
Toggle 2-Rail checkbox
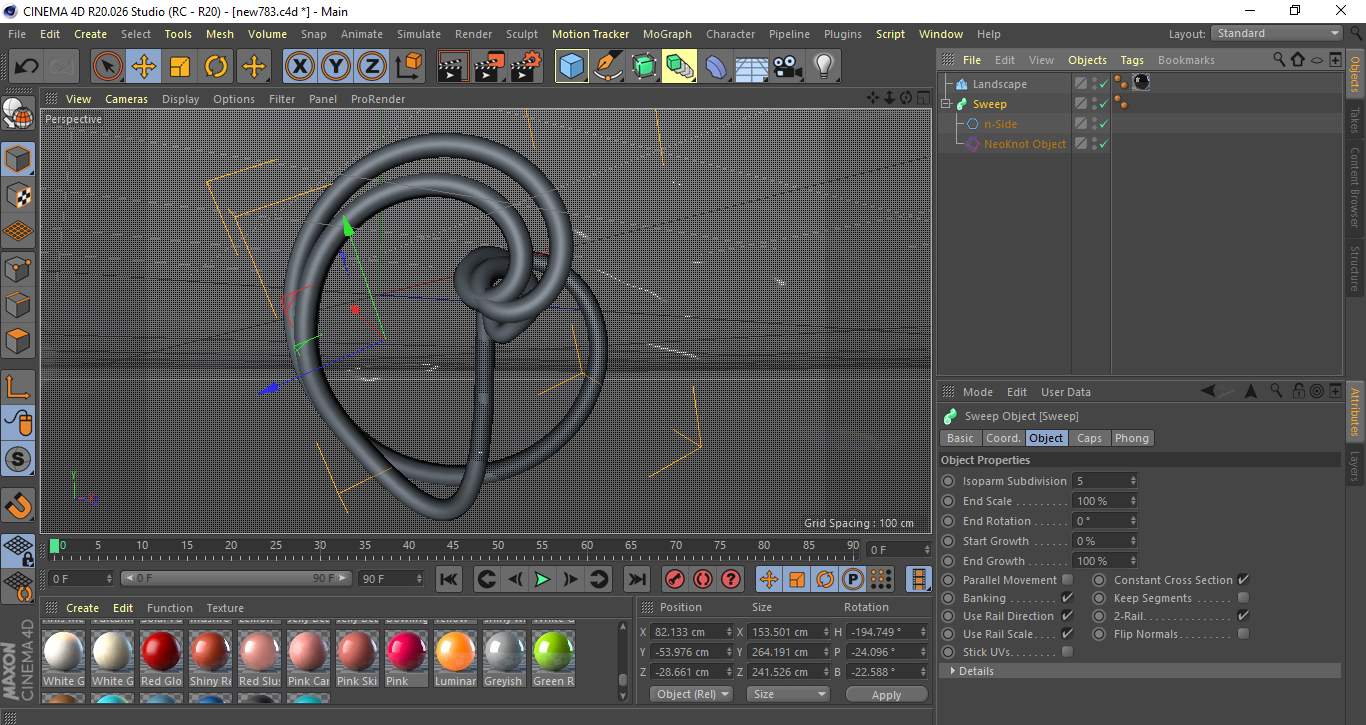tap(1243, 616)
